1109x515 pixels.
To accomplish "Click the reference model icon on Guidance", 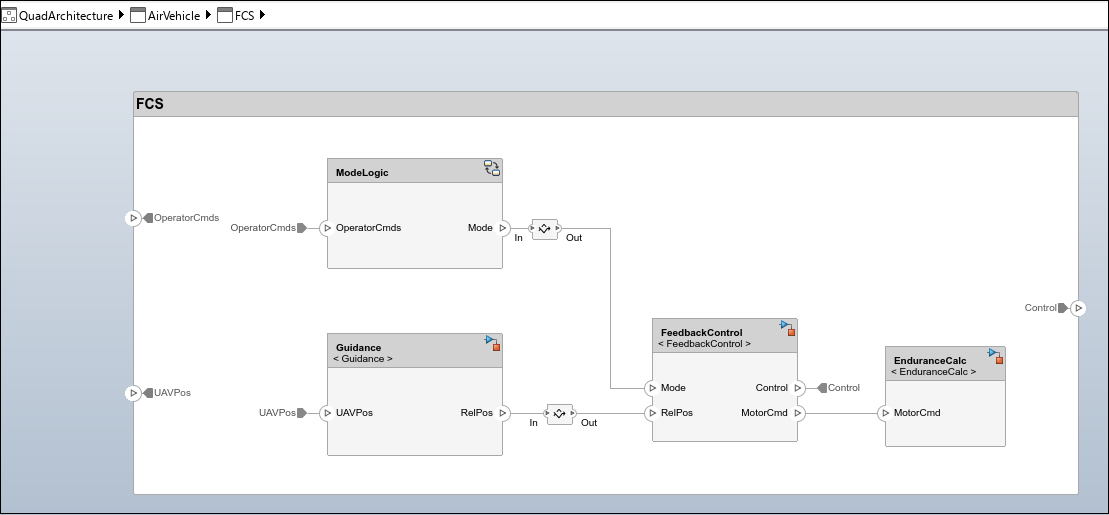I will [493, 343].
